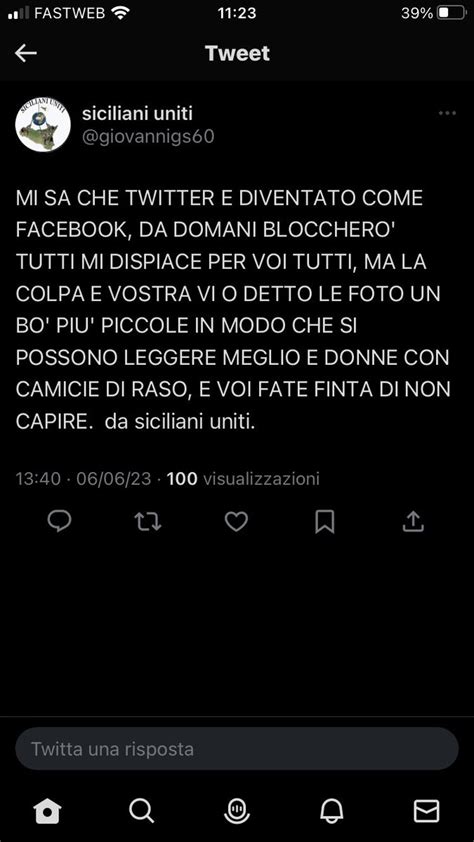Reply with the speech bubble icon
The height and width of the screenshot is (842, 474).
pyautogui.click(x=59, y=521)
